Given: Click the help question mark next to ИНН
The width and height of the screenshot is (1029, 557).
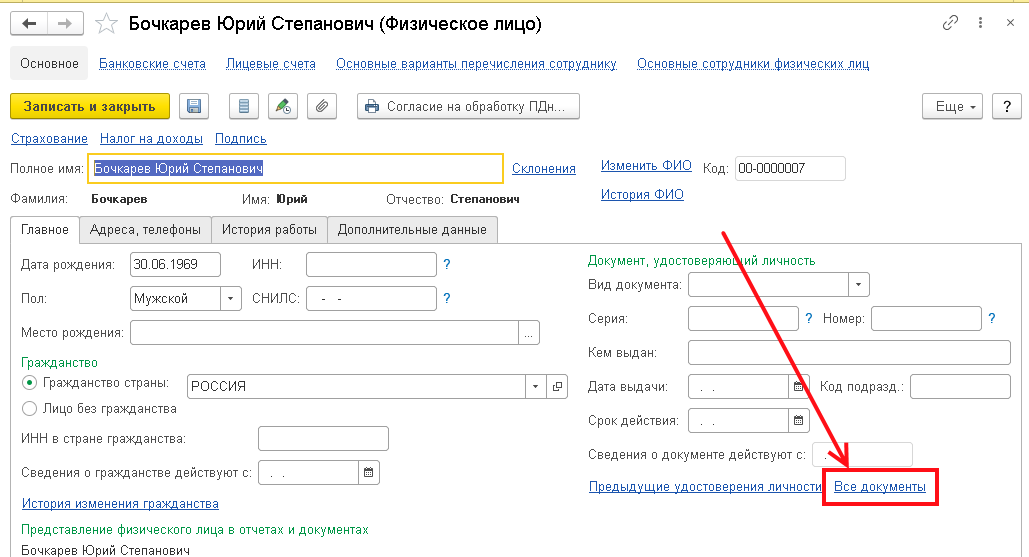Looking at the screenshot, I should pyautogui.click(x=447, y=265).
